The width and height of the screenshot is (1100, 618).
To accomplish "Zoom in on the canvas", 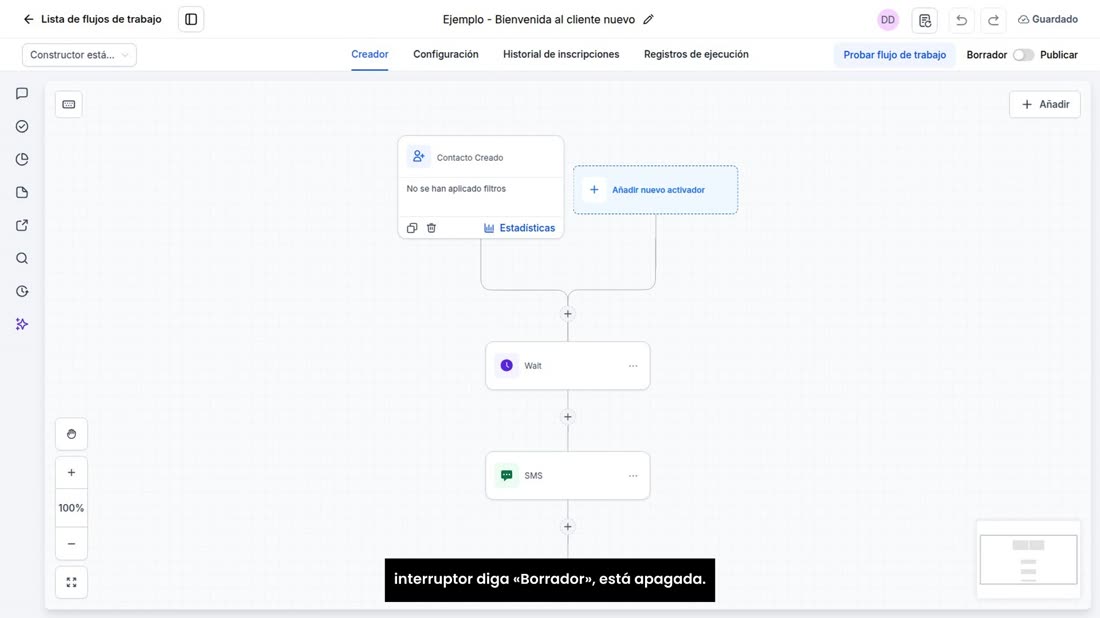I will (x=72, y=472).
